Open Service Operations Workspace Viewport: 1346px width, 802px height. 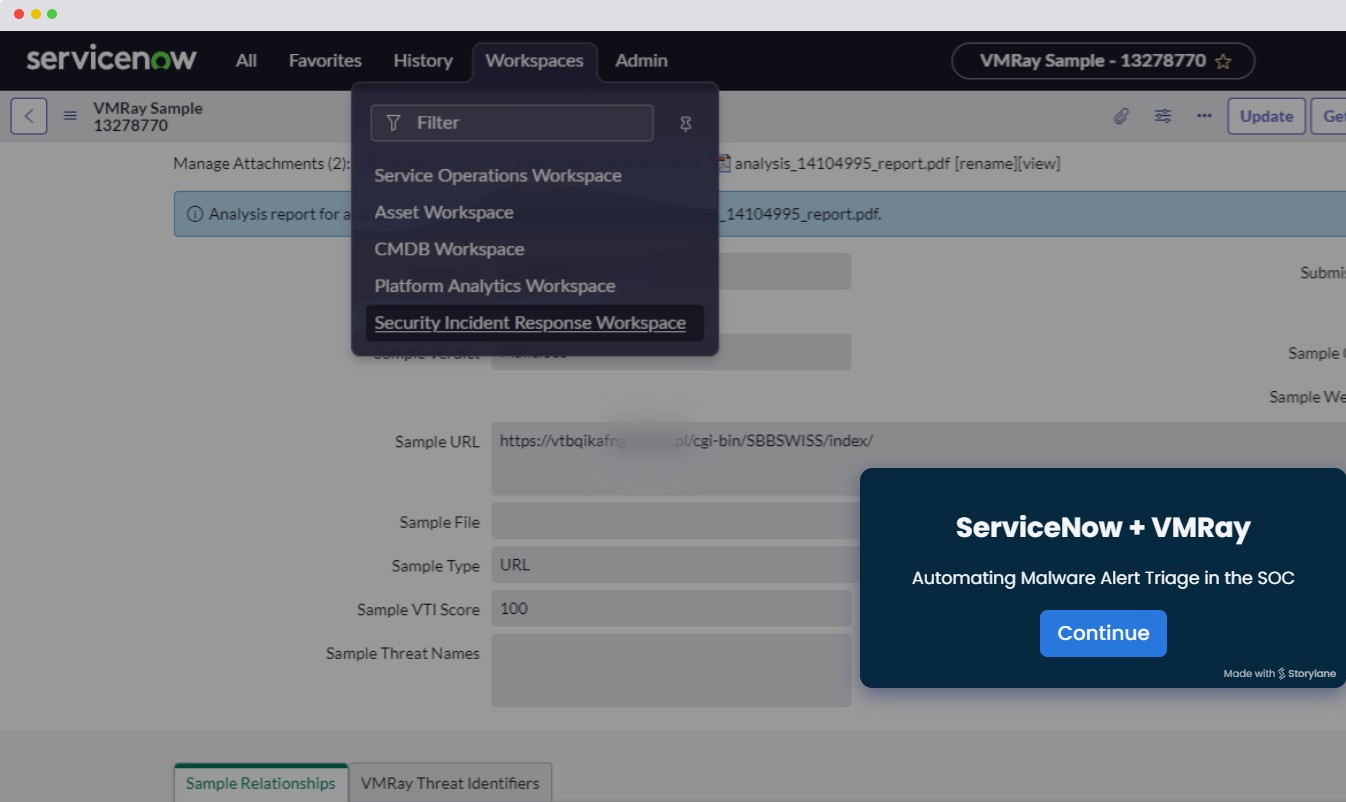point(498,175)
